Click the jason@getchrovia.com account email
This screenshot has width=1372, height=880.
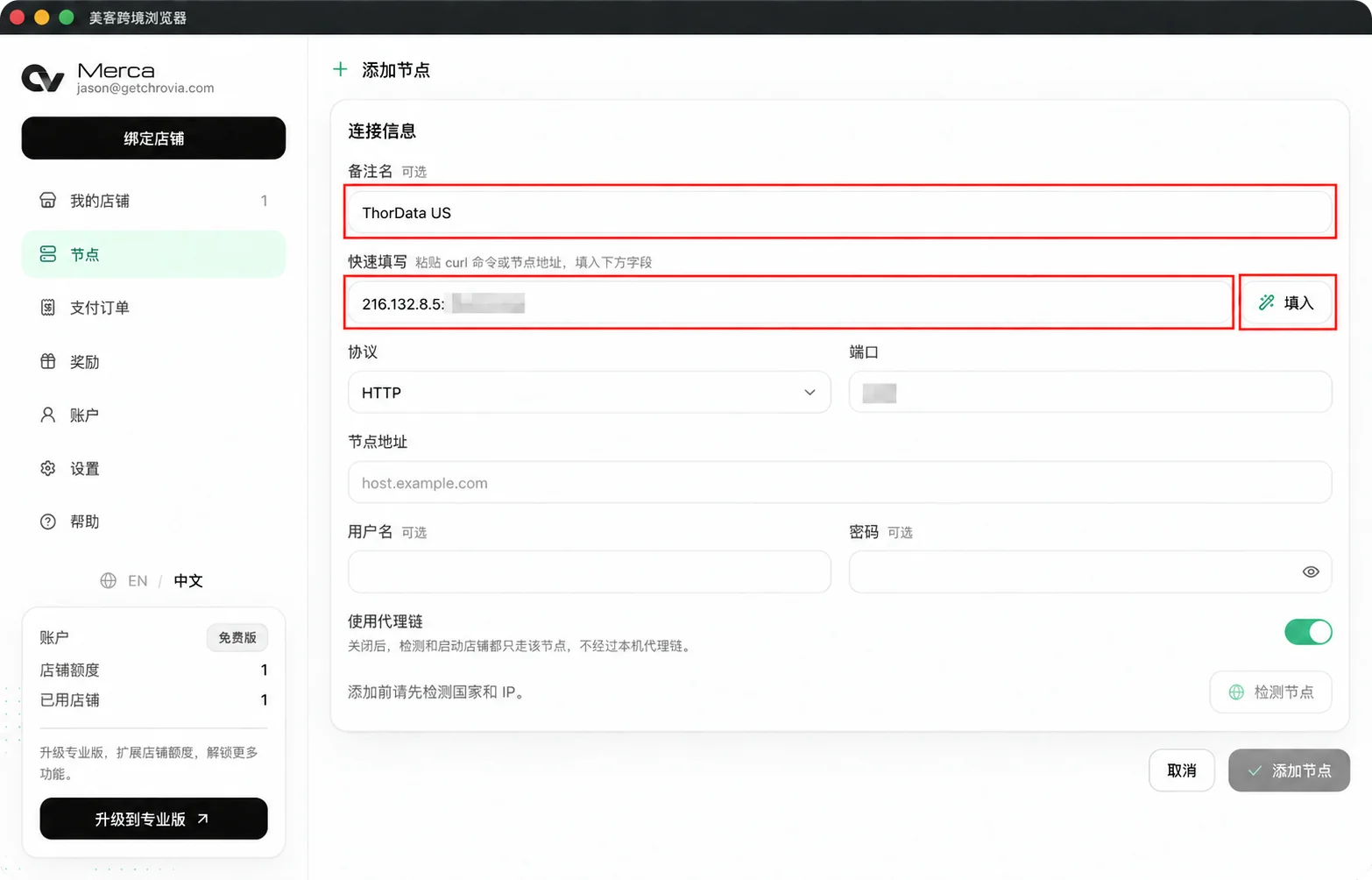[x=145, y=88]
